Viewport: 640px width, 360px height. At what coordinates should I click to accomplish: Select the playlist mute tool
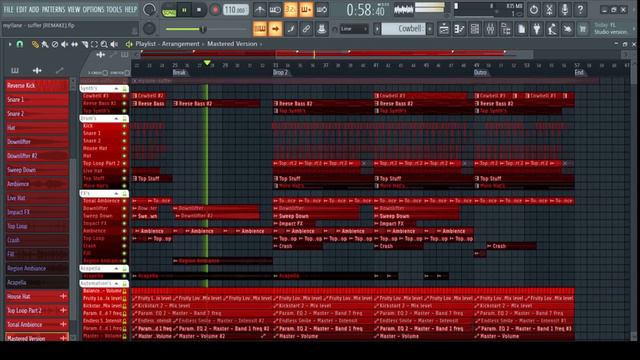(x=64, y=44)
